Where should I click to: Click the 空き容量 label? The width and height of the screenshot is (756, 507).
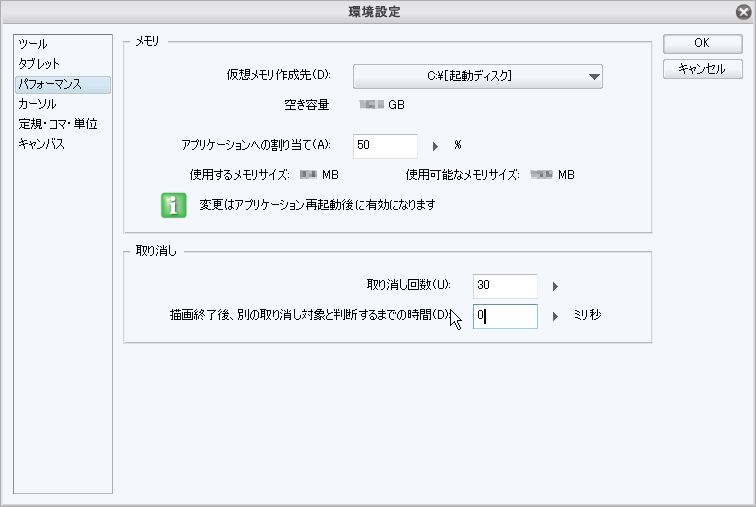(307, 105)
